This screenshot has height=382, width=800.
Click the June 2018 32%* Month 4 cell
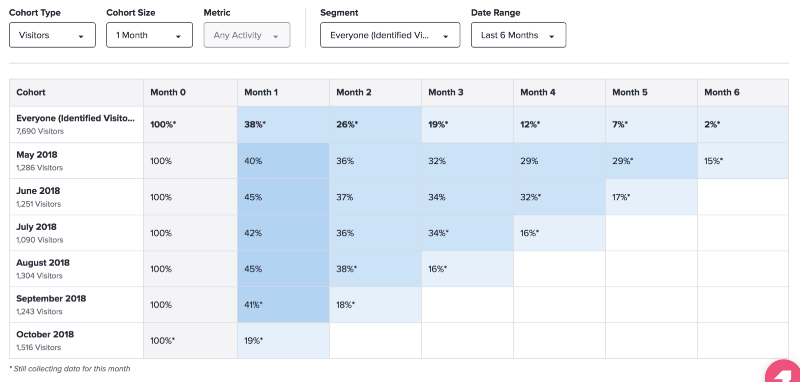point(560,197)
